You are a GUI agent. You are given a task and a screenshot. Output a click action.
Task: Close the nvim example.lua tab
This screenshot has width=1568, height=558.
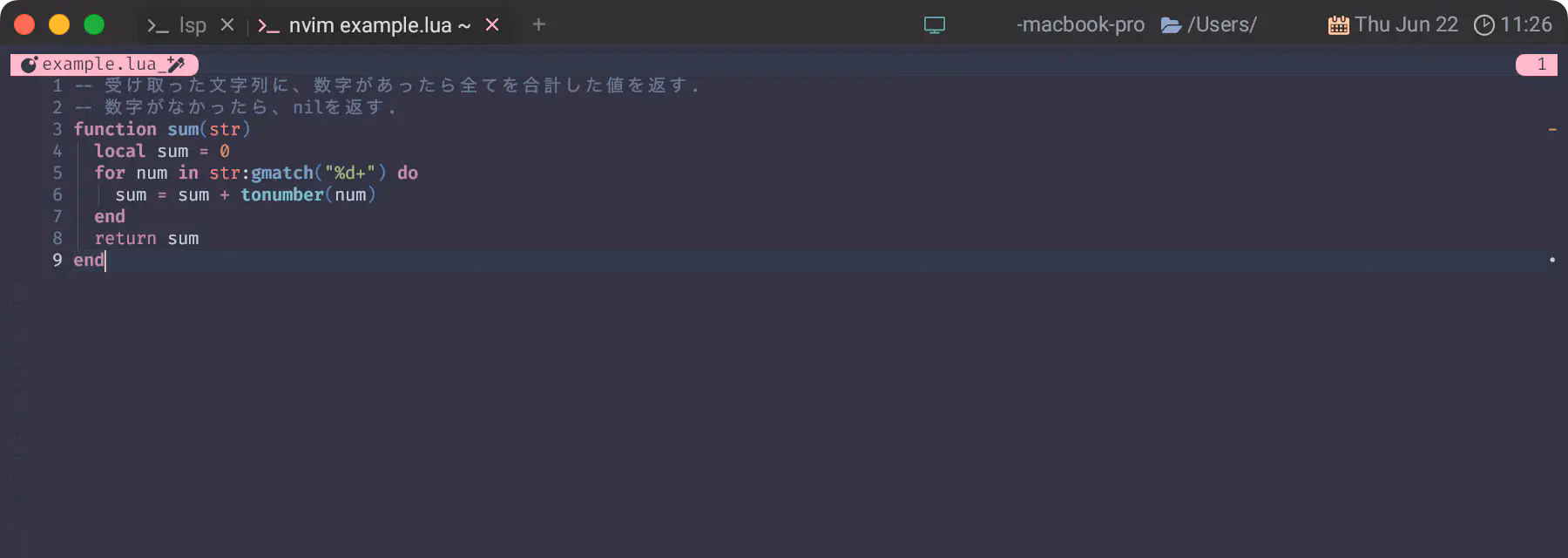[492, 25]
